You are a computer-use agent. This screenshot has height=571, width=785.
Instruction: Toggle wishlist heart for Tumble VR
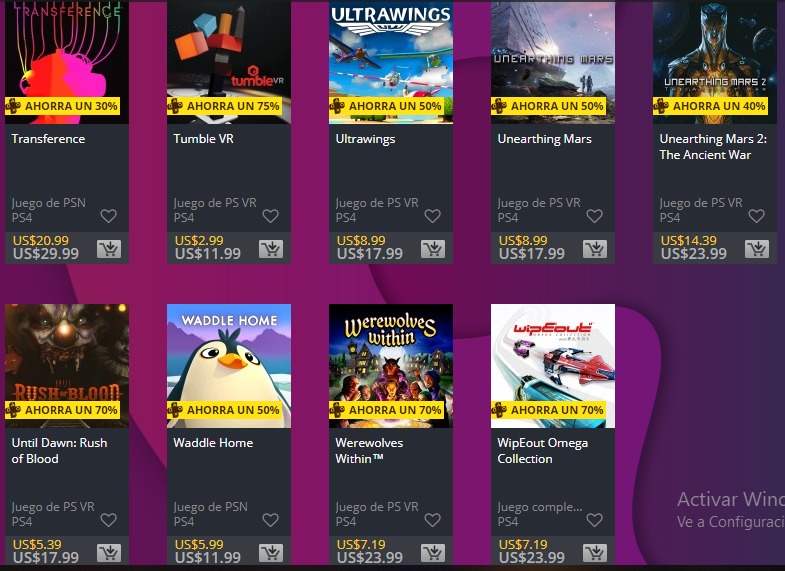point(271,216)
